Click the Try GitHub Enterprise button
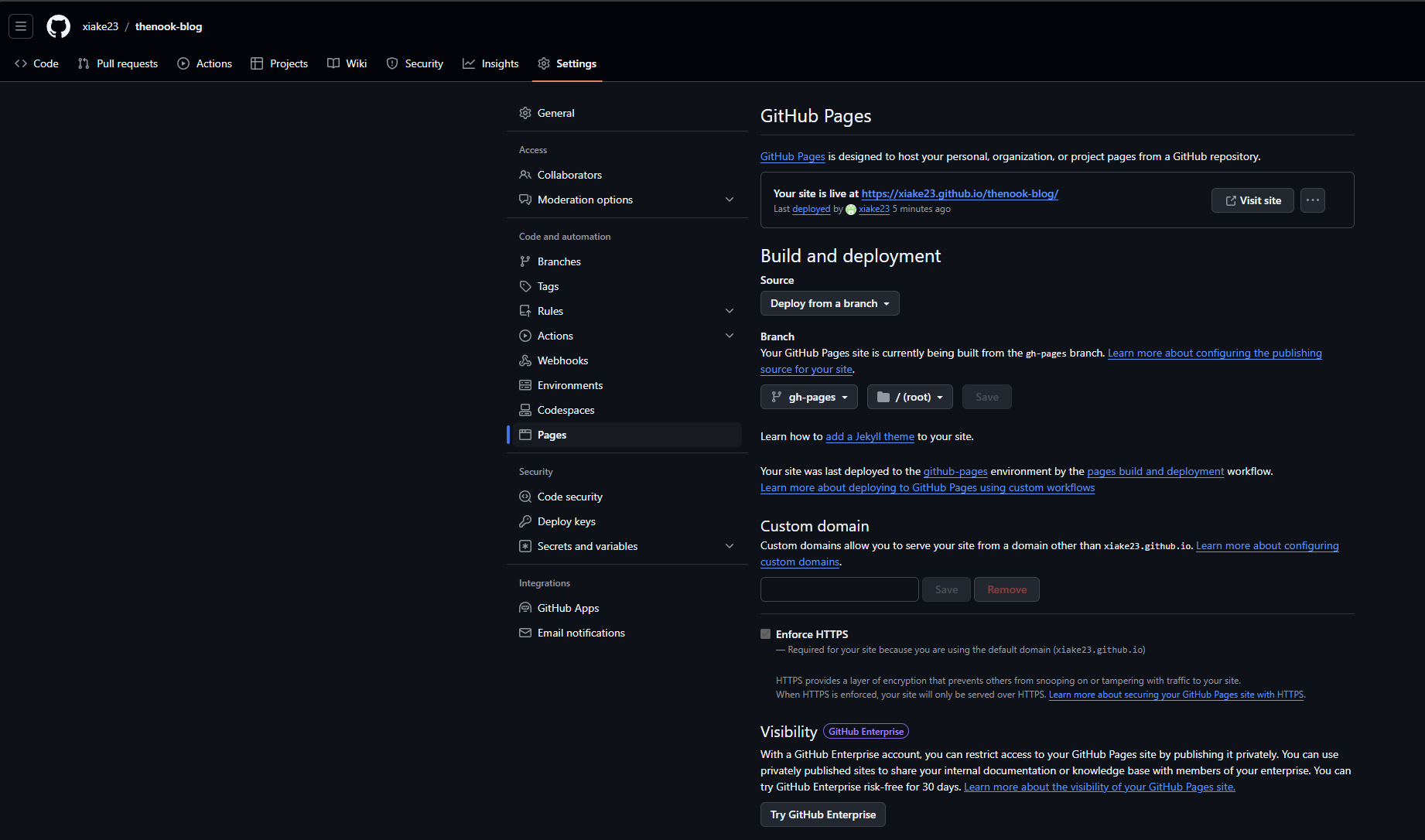The width and height of the screenshot is (1425, 840). pyautogui.click(x=823, y=814)
